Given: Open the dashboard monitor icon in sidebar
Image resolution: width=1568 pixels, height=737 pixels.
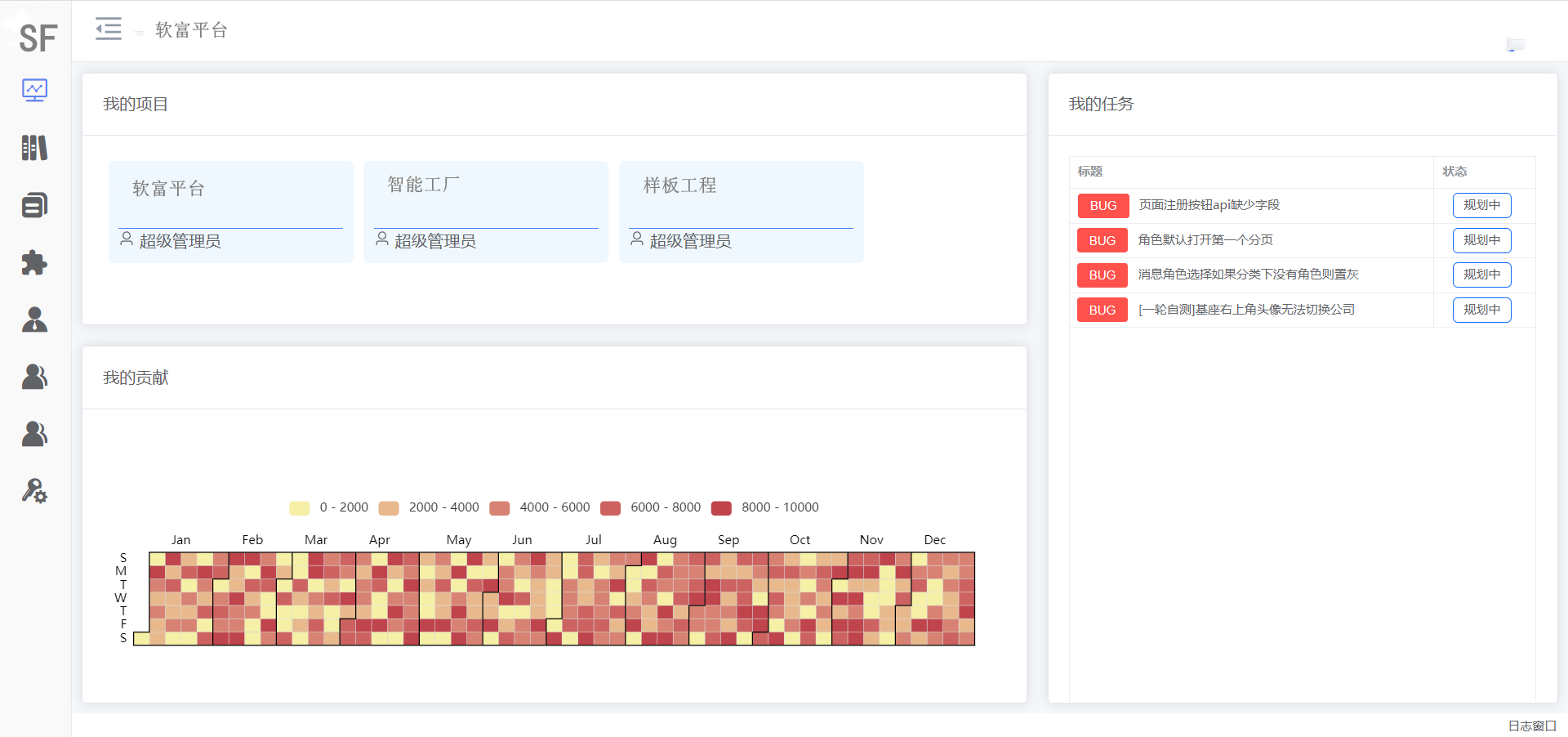Looking at the screenshot, I should 34,90.
